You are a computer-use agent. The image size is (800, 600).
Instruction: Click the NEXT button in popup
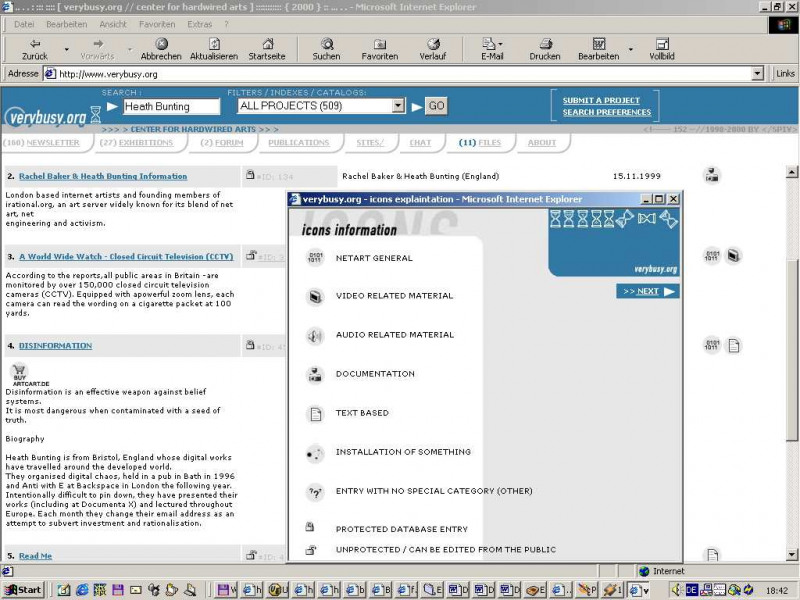647,291
